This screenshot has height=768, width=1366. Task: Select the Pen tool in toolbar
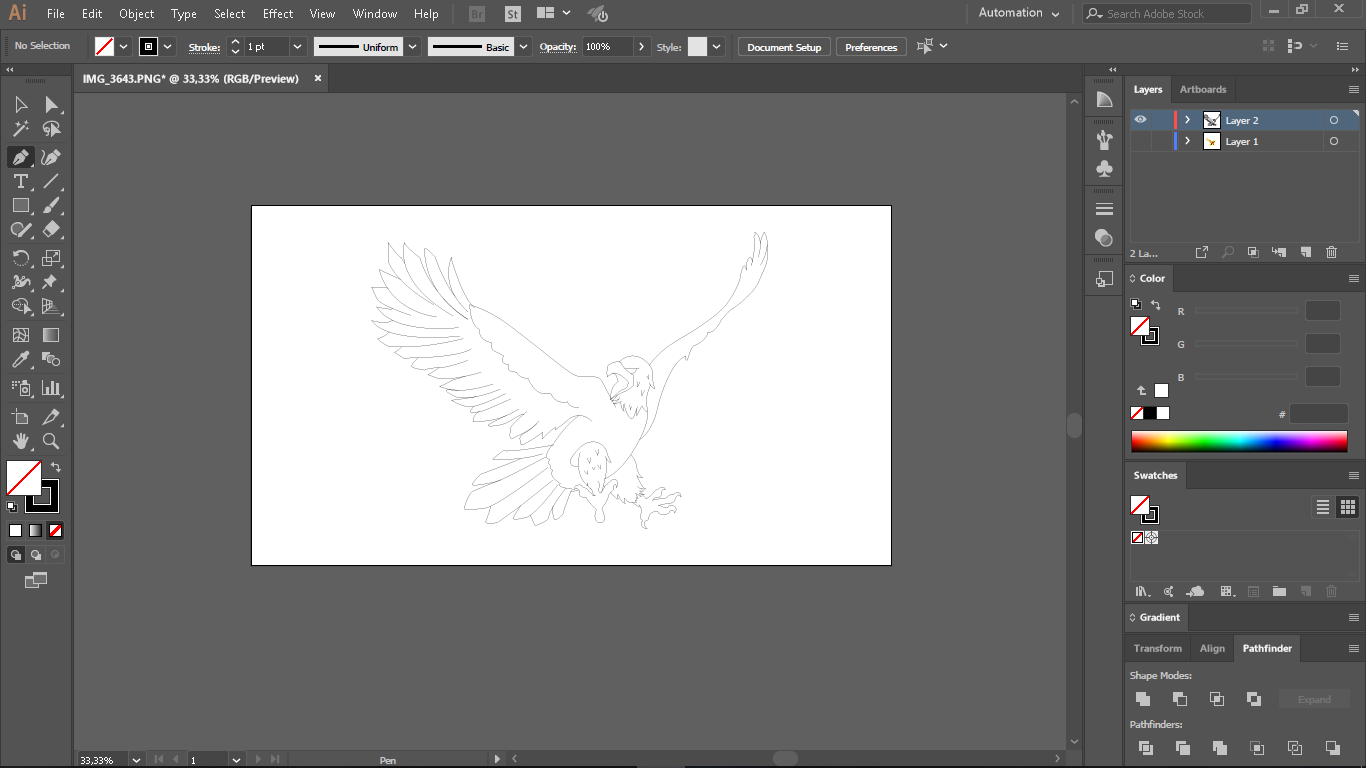[20, 157]
